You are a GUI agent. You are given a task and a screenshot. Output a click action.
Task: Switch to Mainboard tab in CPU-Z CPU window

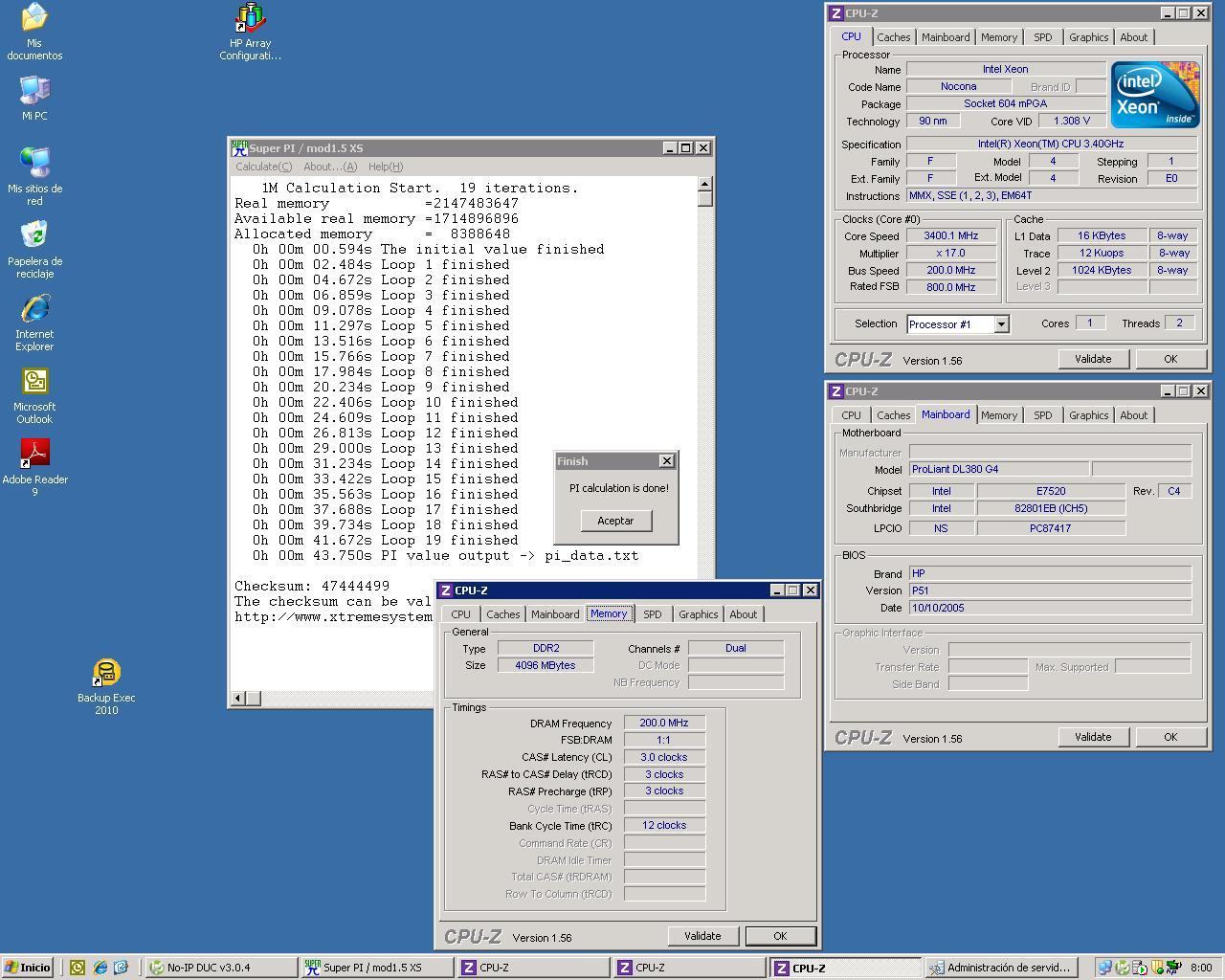tap(946, 37)
